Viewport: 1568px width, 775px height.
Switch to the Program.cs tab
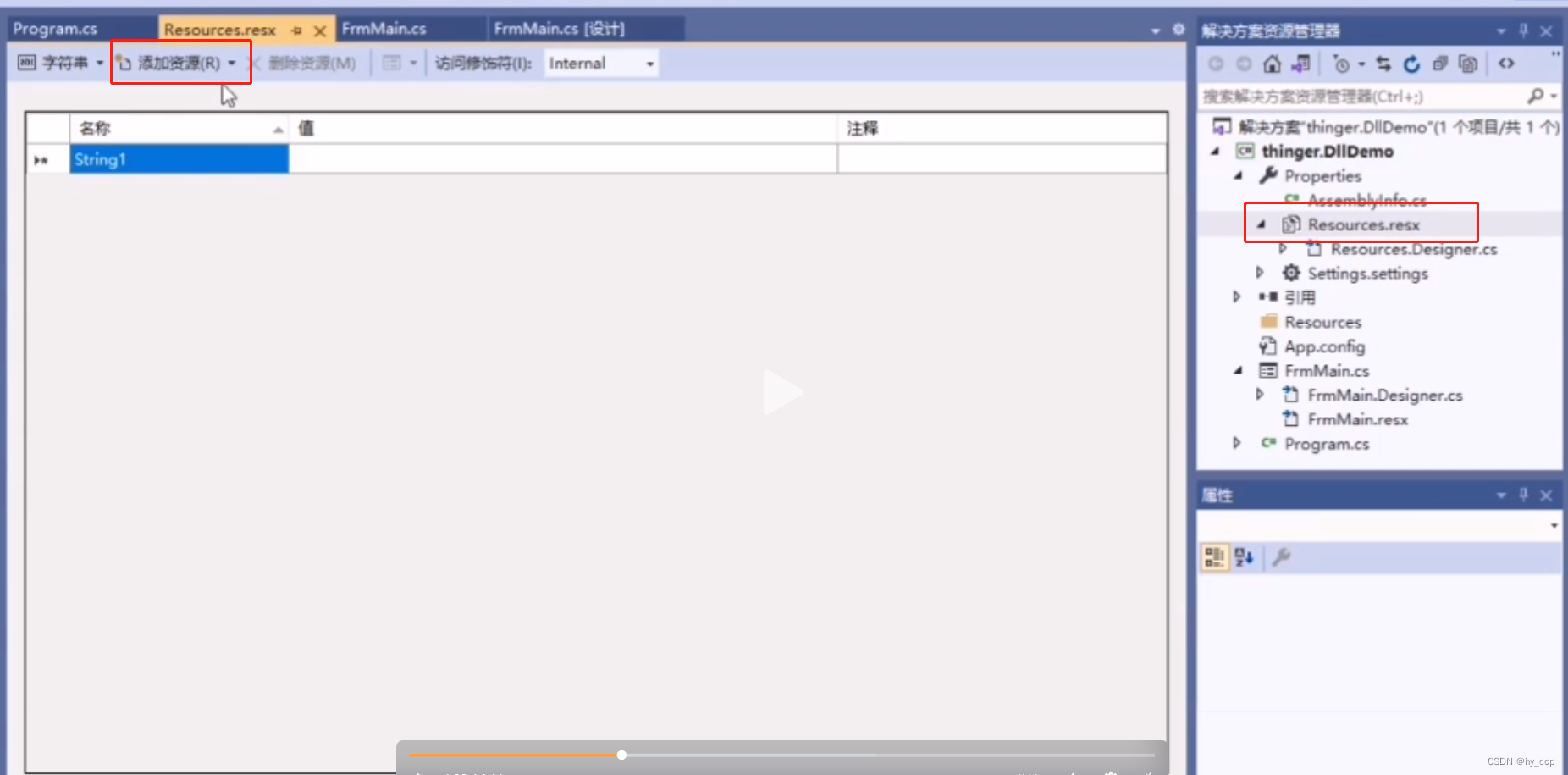click(55, 28)
